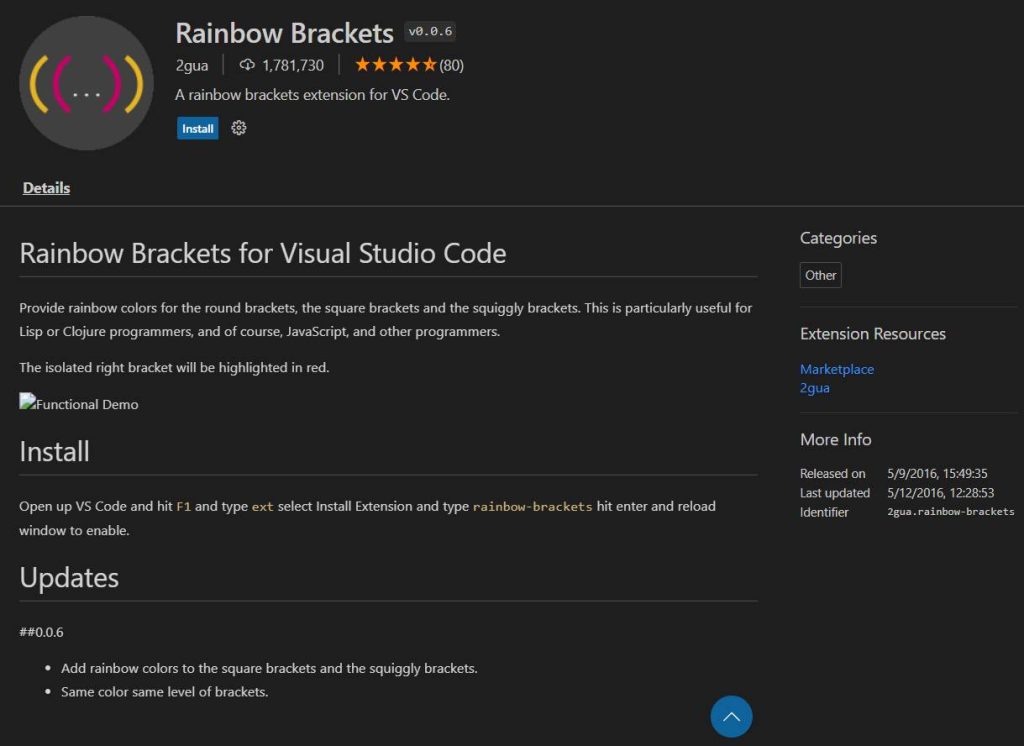Click the scroll-to-top arrow button
Image resolution: width=1024 pixels, height=746 pixels.
(x=731, y=717)
